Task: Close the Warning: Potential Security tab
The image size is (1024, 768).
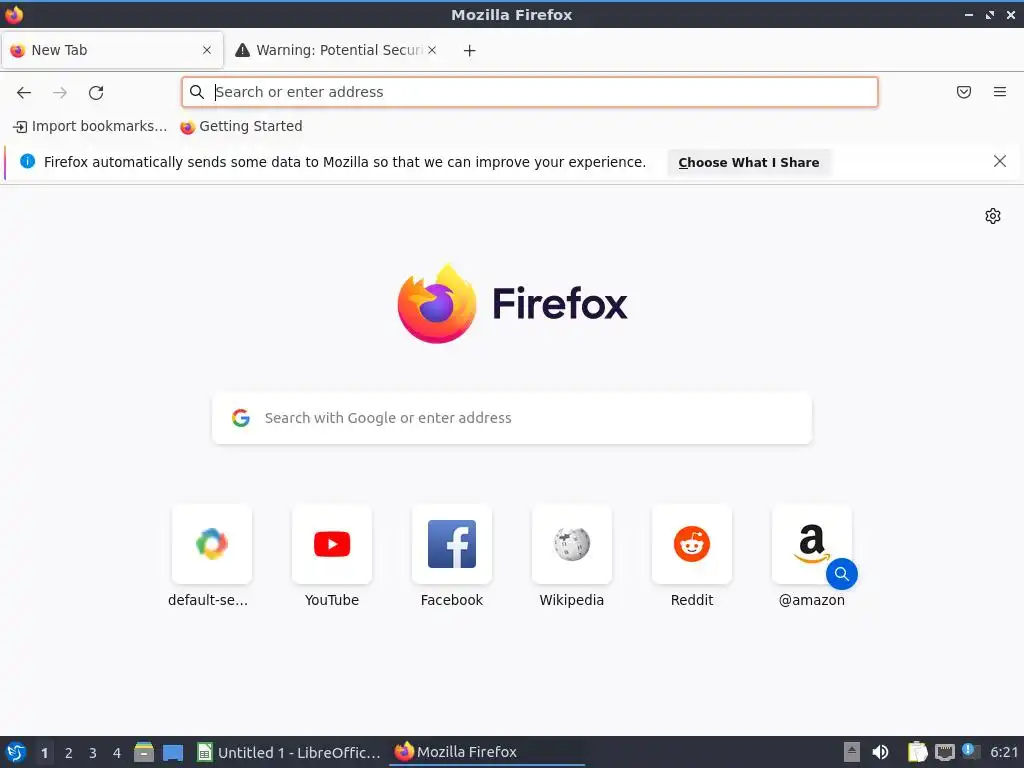Action: tap(432, 50)
